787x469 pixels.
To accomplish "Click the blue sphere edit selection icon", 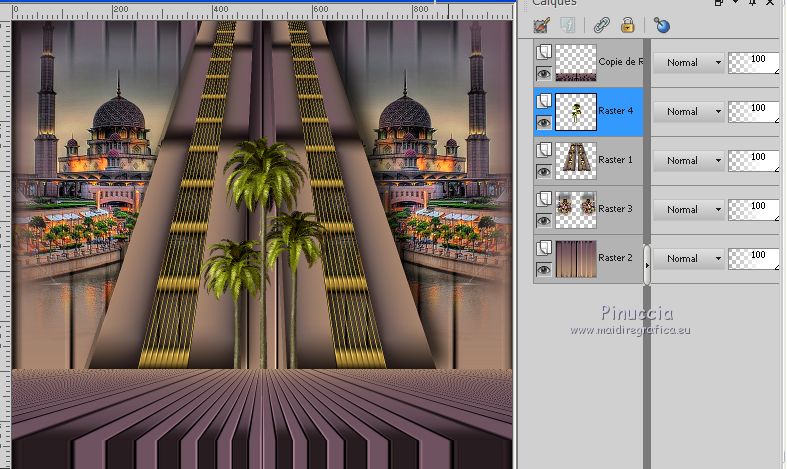I will pyautogui.click(x=662, y=25).
